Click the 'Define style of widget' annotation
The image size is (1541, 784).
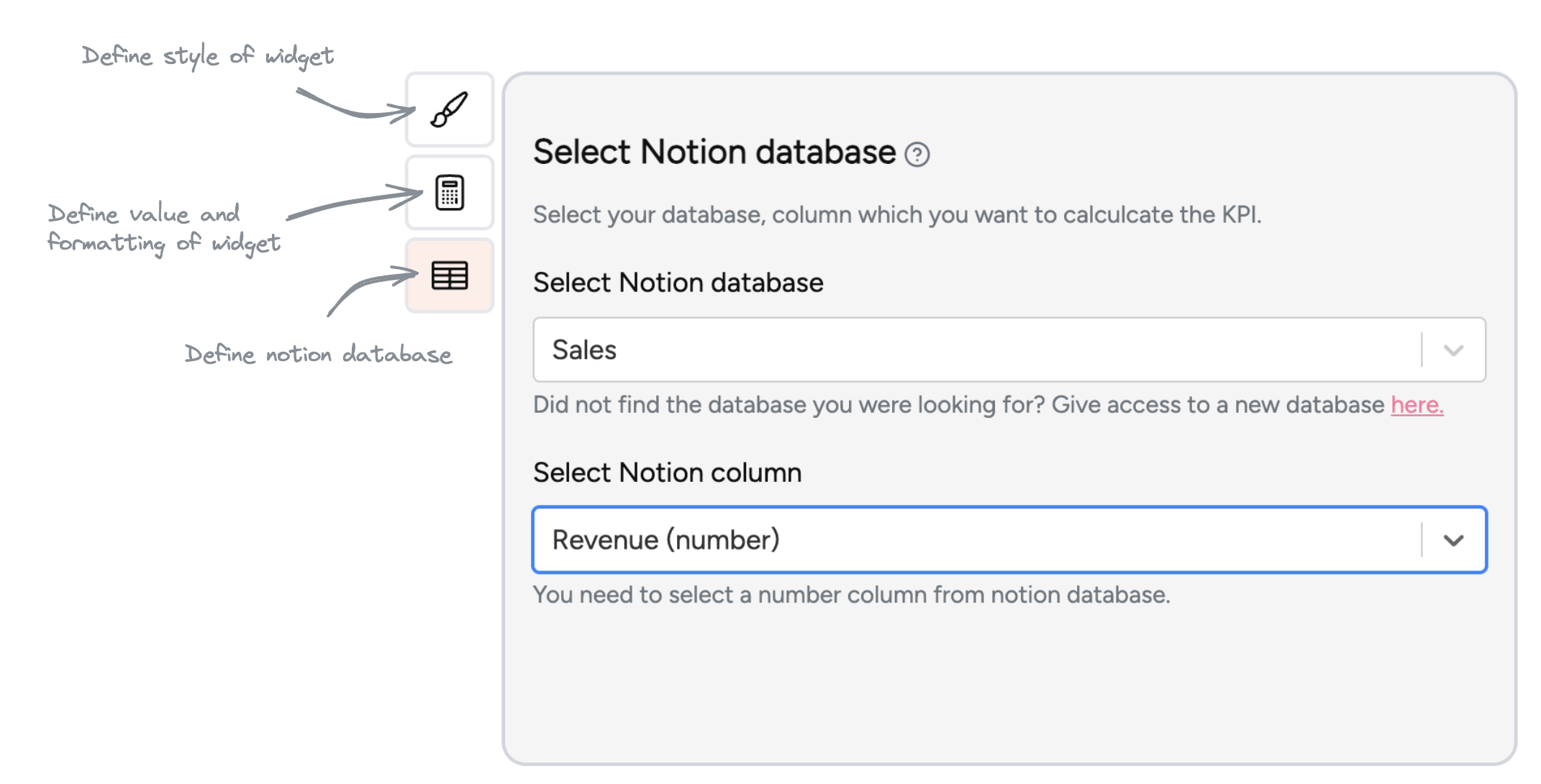click(207, 56)
